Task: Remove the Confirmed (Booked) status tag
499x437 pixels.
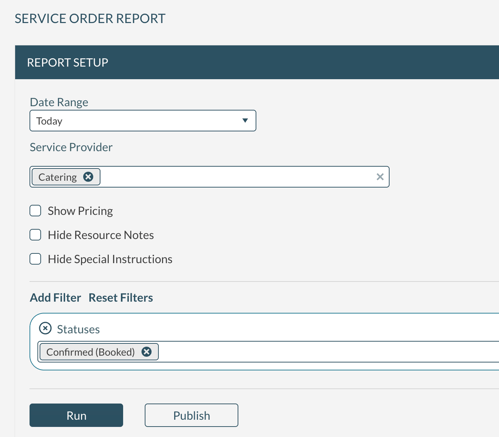Action: (146, 352)
